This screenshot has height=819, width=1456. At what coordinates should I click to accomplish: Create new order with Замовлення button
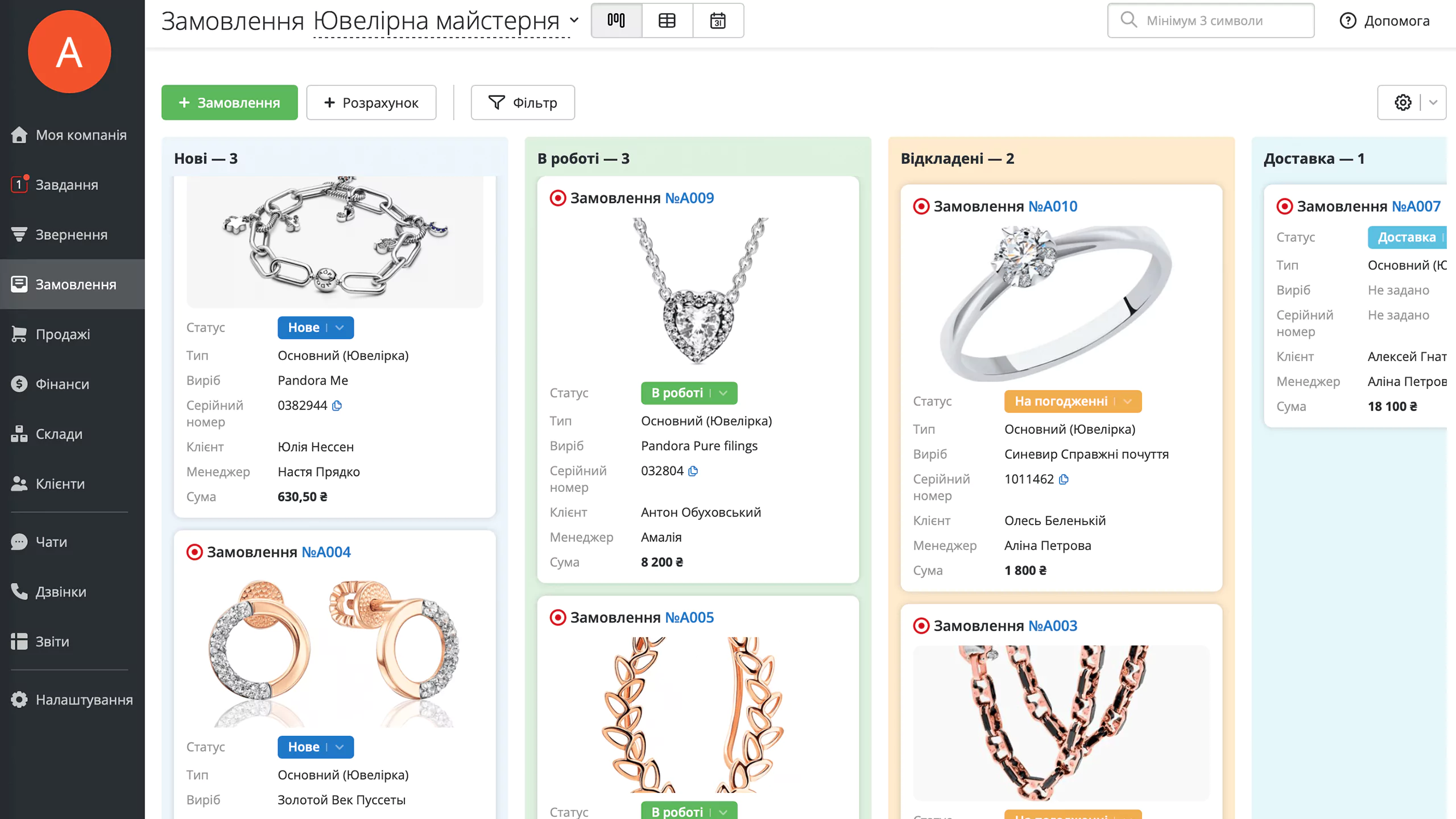pos(230,102)
